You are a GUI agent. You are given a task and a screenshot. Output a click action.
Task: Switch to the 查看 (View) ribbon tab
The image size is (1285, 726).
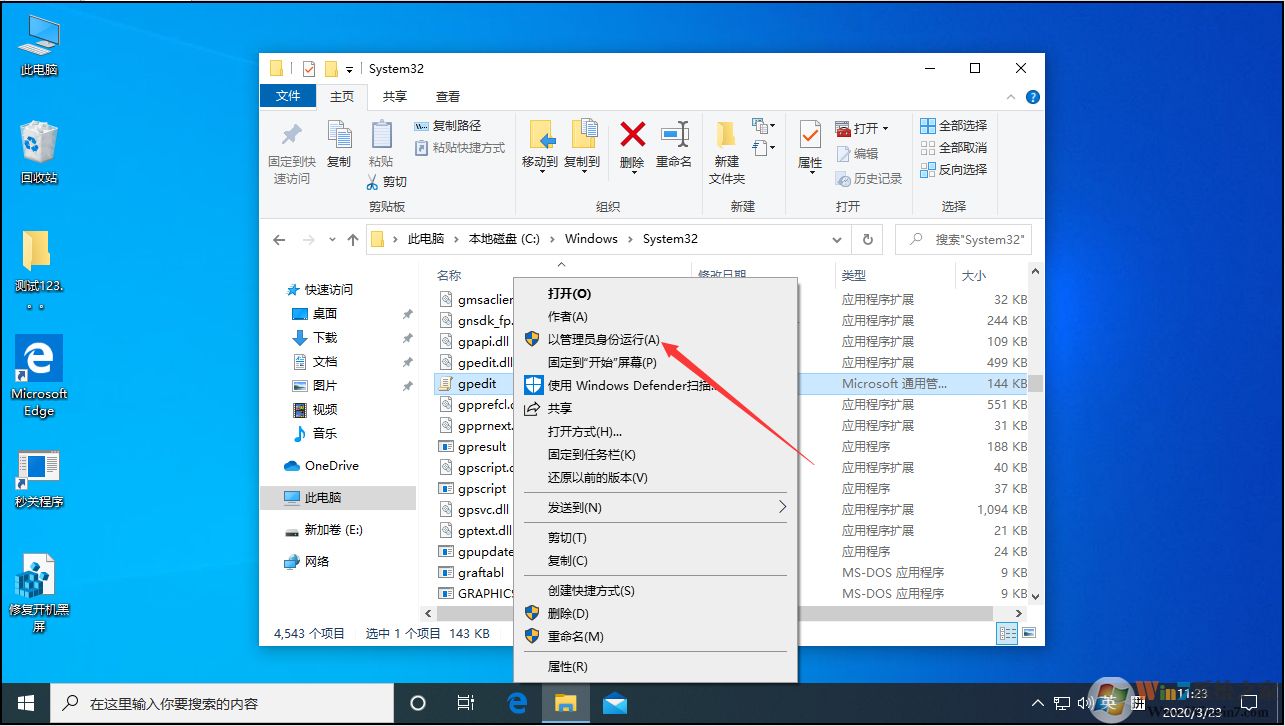click(x=447, y=95)
